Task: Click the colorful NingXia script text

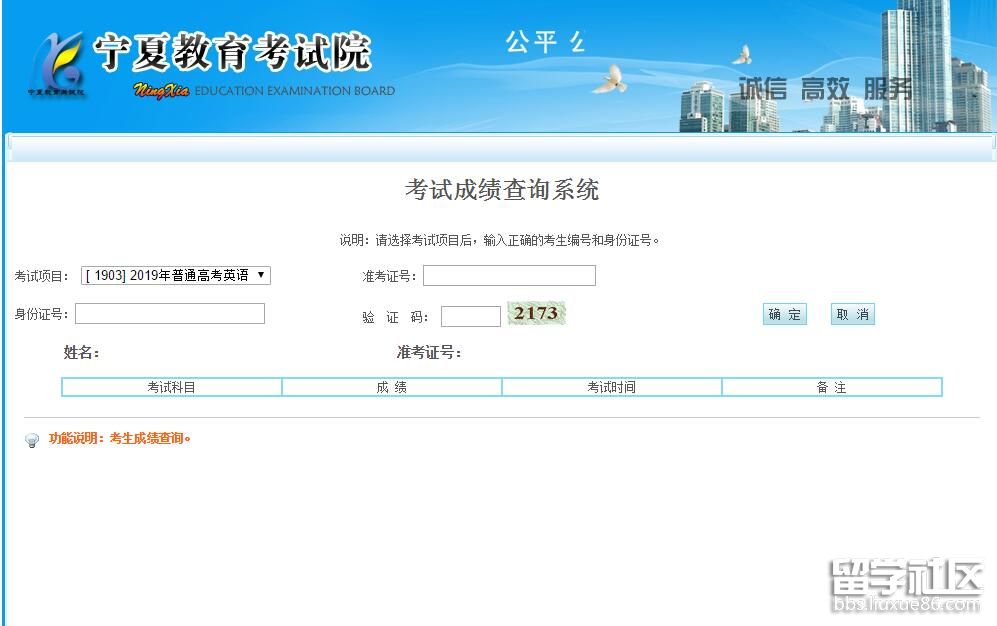Action: coord(160,91)
